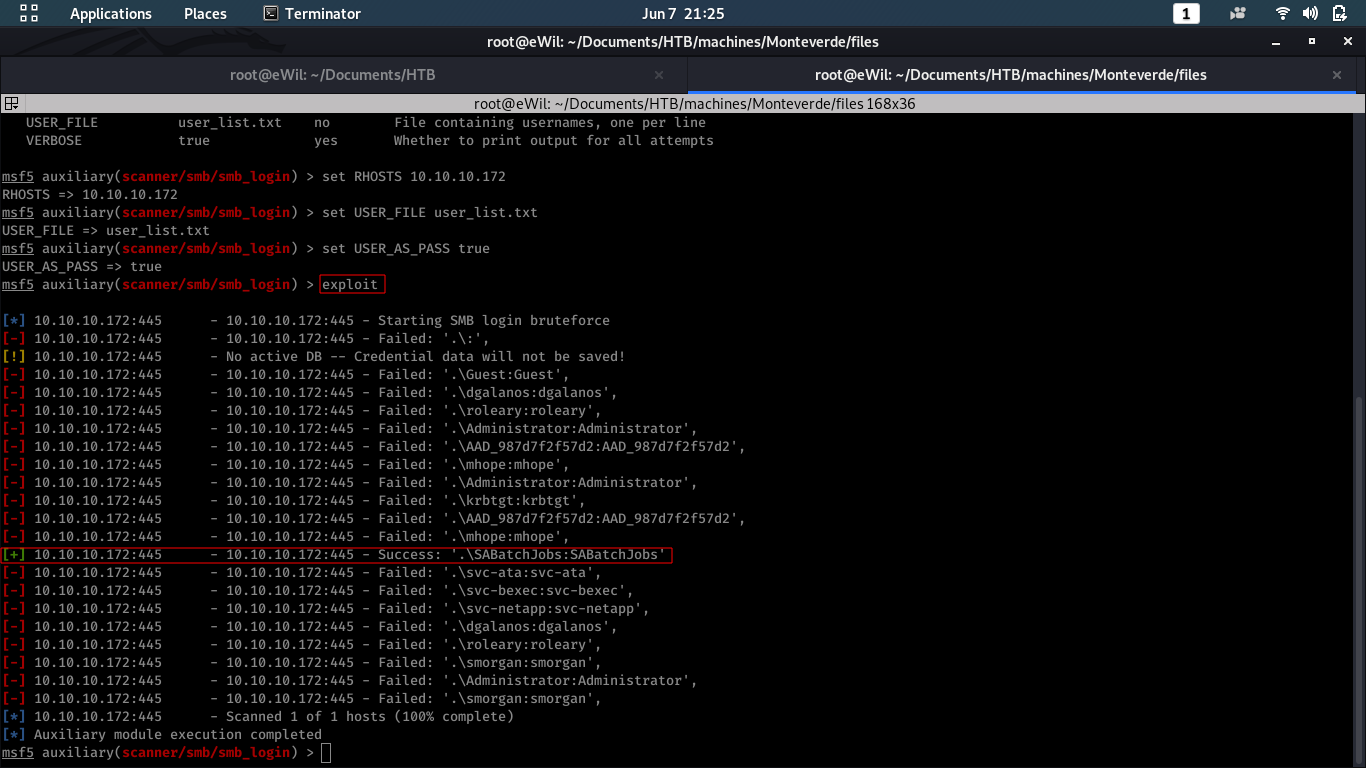The height and width of the screenshot is (768, 1366).
Task: Click the VERBOSE option name
Action: (54, 141)
